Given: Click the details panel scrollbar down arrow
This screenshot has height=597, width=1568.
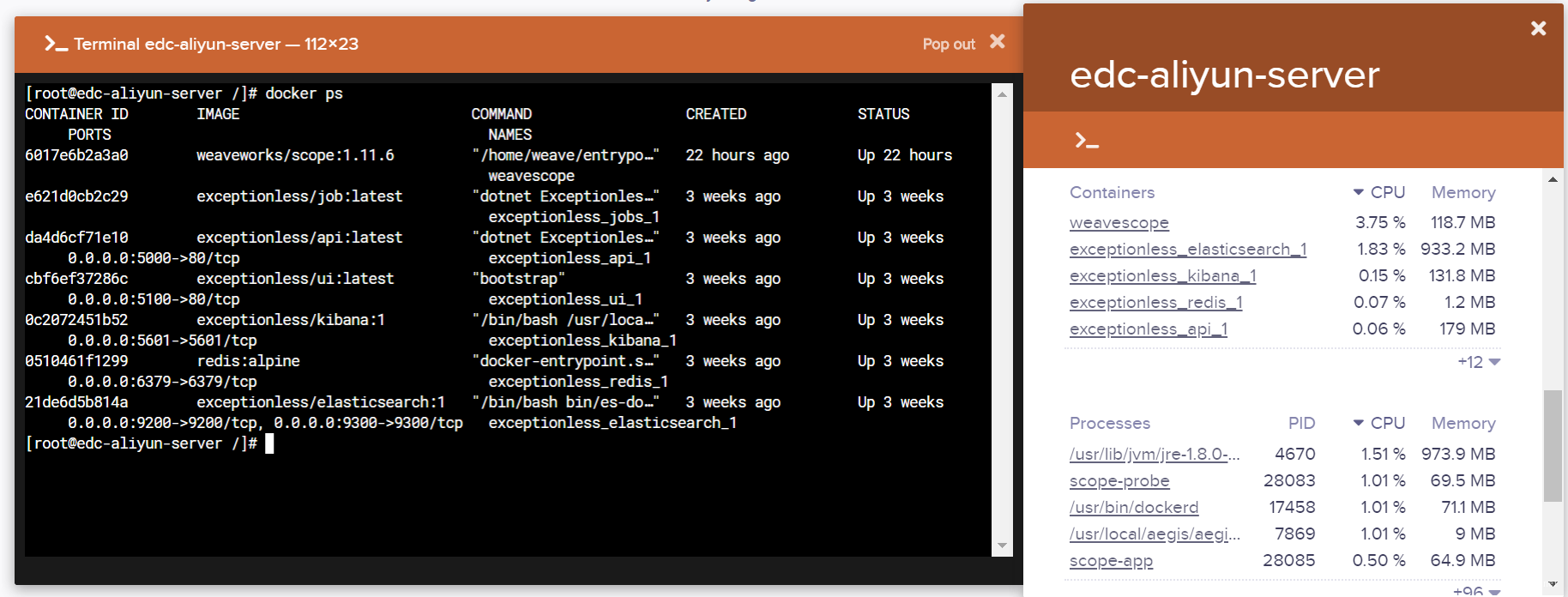Looking at the screenshot, I should (1553, 584).
